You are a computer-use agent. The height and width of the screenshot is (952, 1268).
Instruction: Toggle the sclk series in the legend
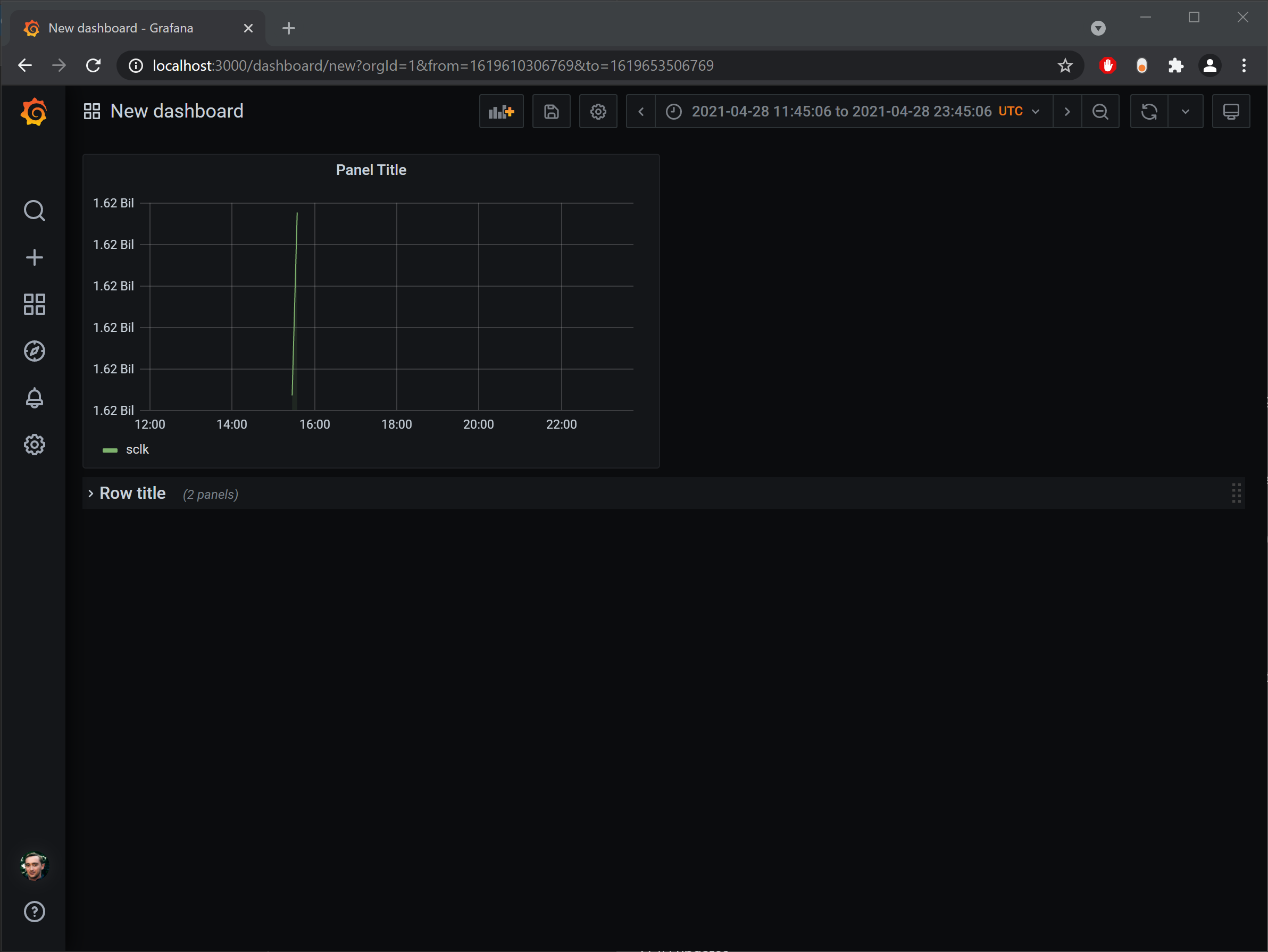point(137,449)
